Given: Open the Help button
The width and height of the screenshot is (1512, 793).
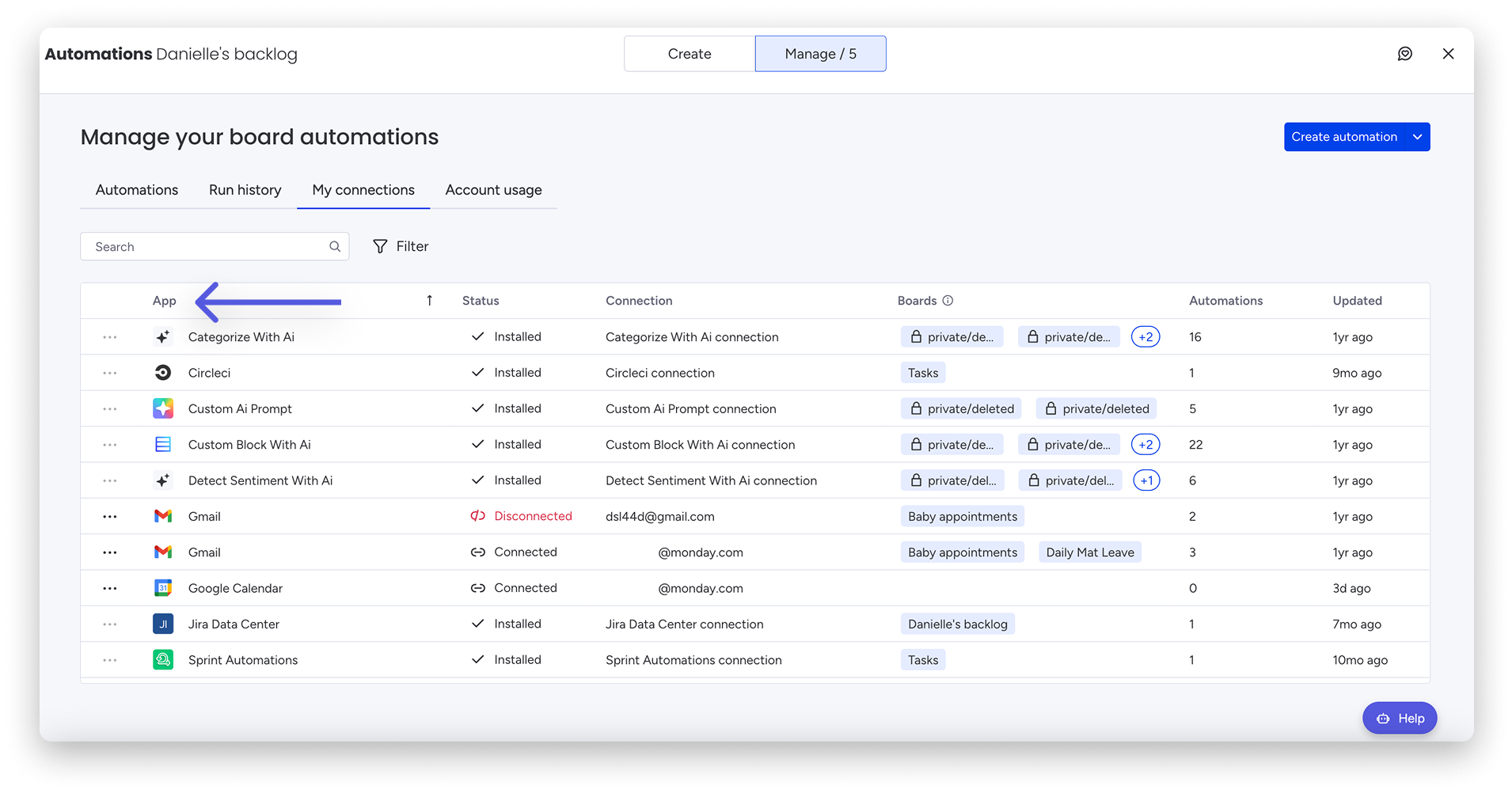Looking at the screenshot, I should pyautogui.click(x=1400, y=719).
